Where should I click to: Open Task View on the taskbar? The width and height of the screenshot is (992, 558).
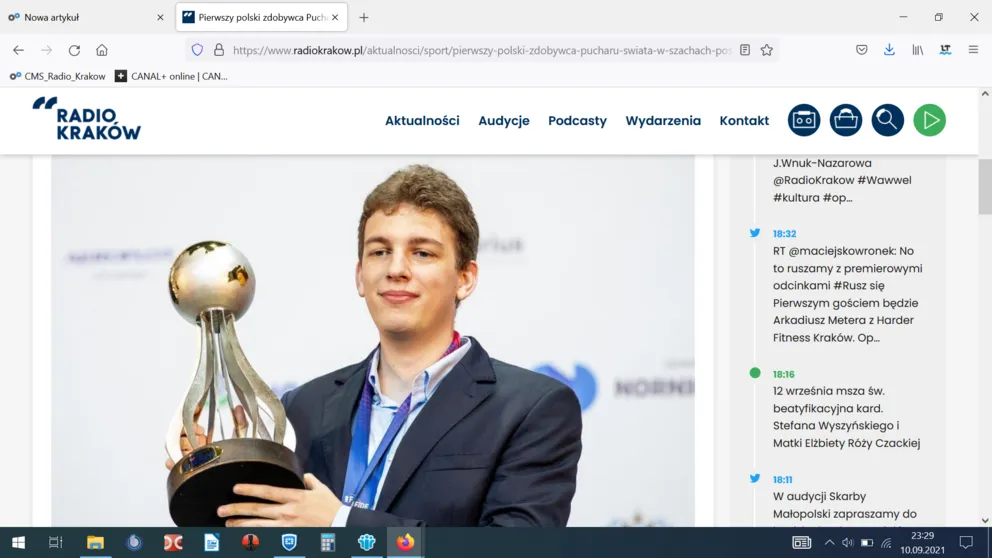(x=56, y=542)
